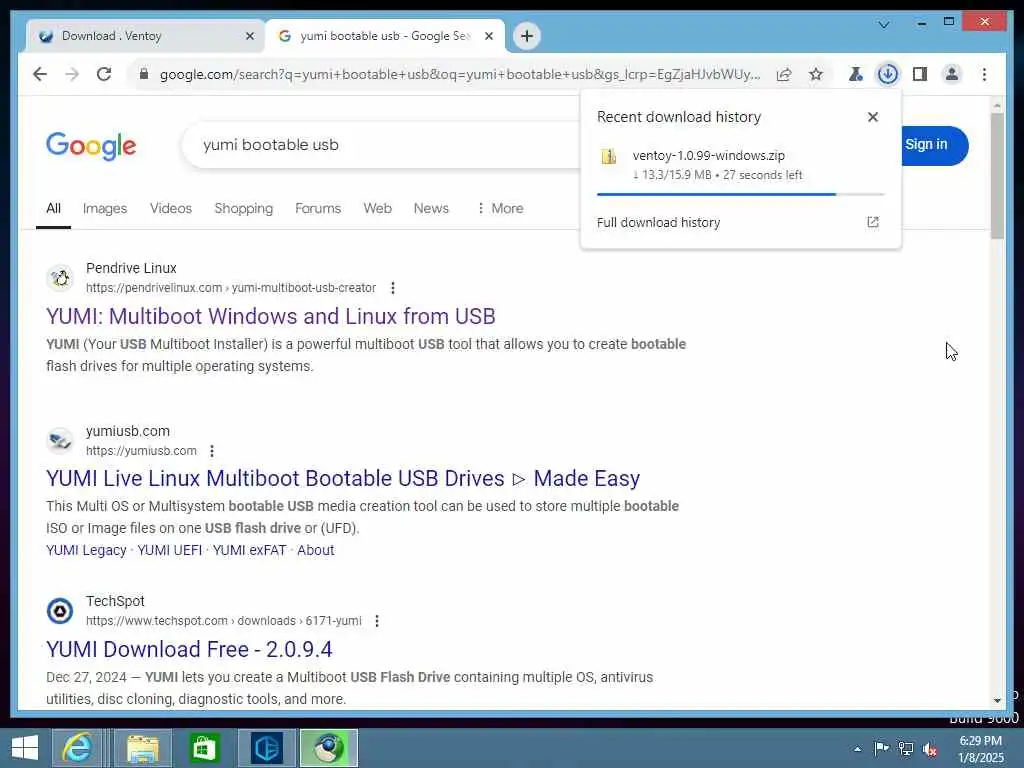Switch to Web results

click(x=377, y=208)
